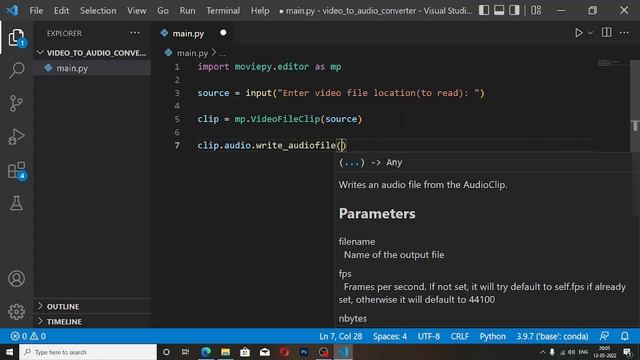Screen dimensions: 640x360
Task: Open the File menu
Action: [36, 10]
